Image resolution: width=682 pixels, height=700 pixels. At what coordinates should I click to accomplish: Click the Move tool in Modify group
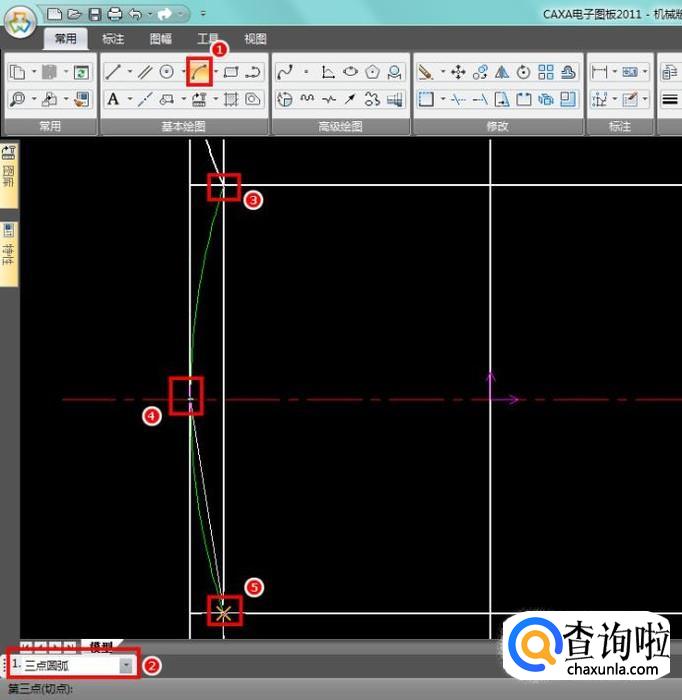coord(458,72)
